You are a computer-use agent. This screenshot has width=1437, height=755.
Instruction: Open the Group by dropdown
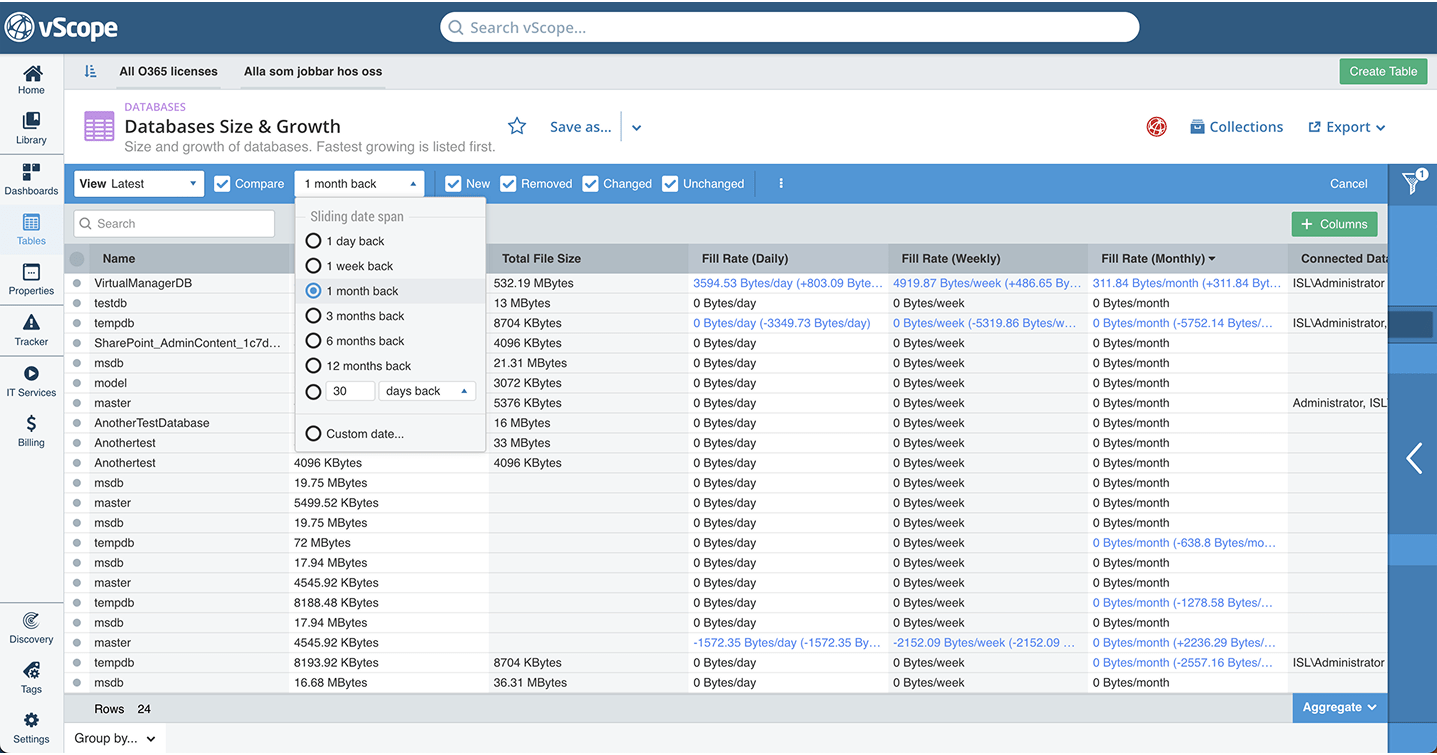(115, 739)
